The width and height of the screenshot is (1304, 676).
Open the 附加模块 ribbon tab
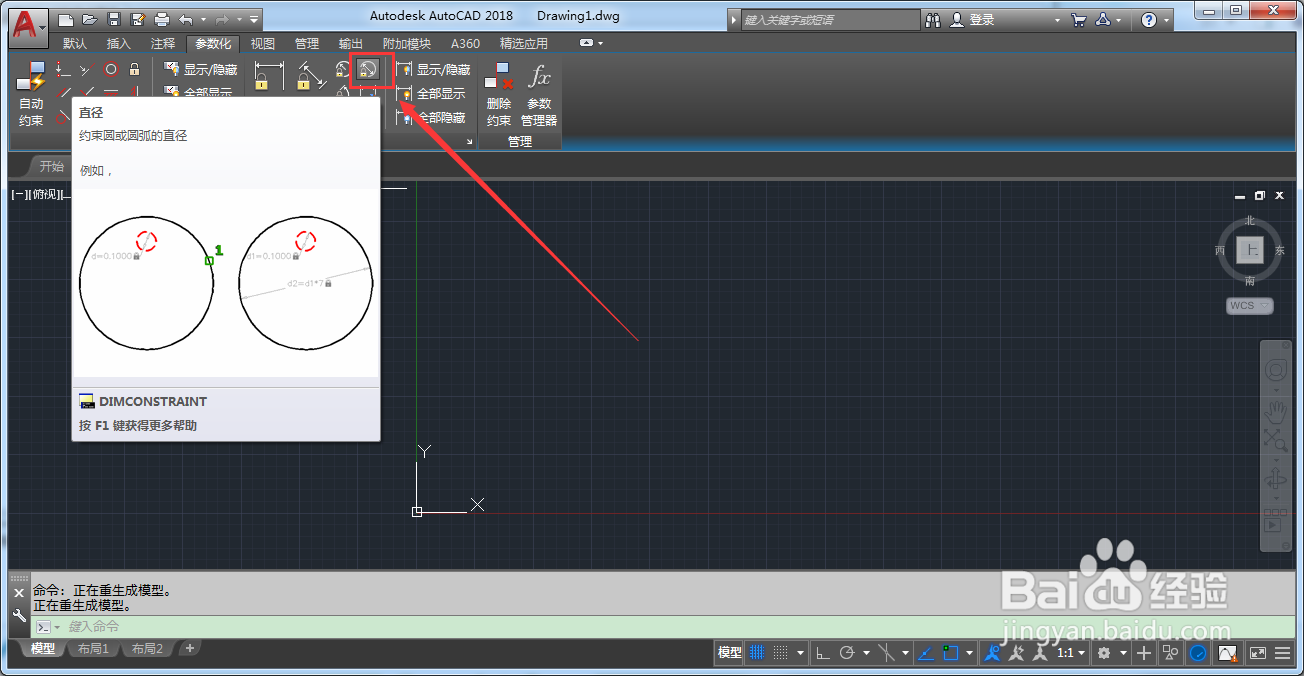(x=407, y=43)
